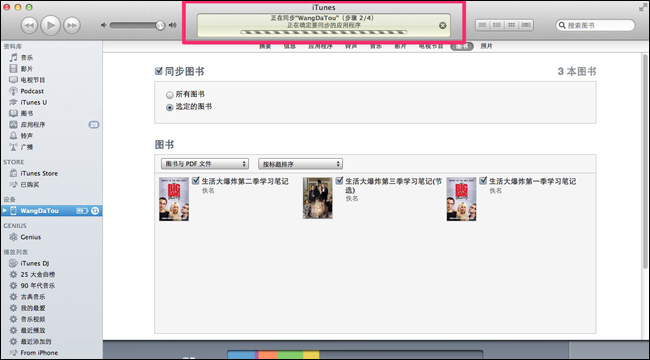This screenshot has height=360, width=650.
Task: Click the 搜索图书 search field
Action: (595, 25)
